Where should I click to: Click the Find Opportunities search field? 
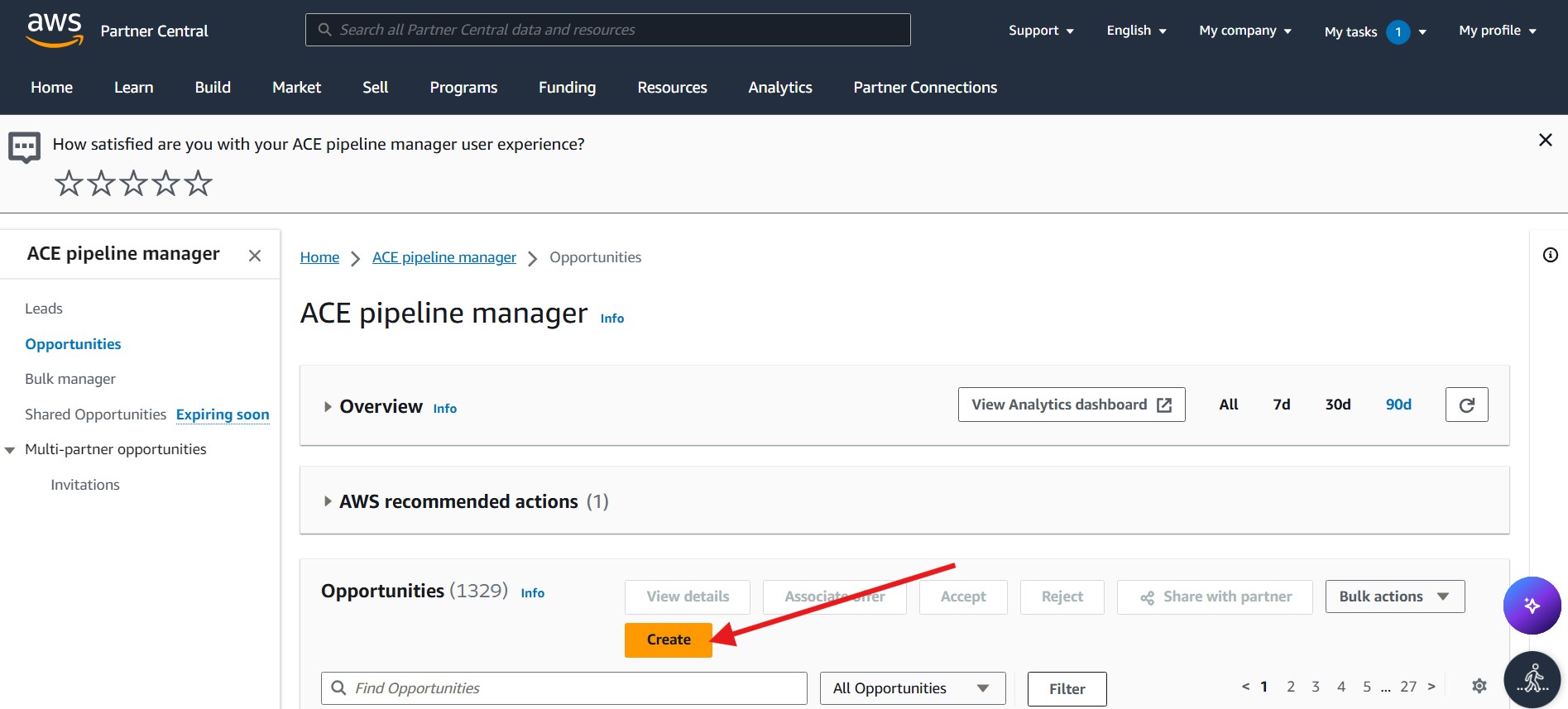pos(564,688)
